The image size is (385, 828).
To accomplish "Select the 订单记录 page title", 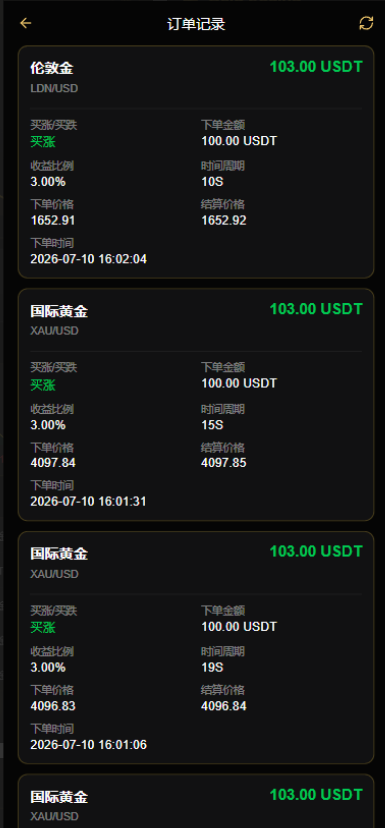I will click(x=196, y=24).
